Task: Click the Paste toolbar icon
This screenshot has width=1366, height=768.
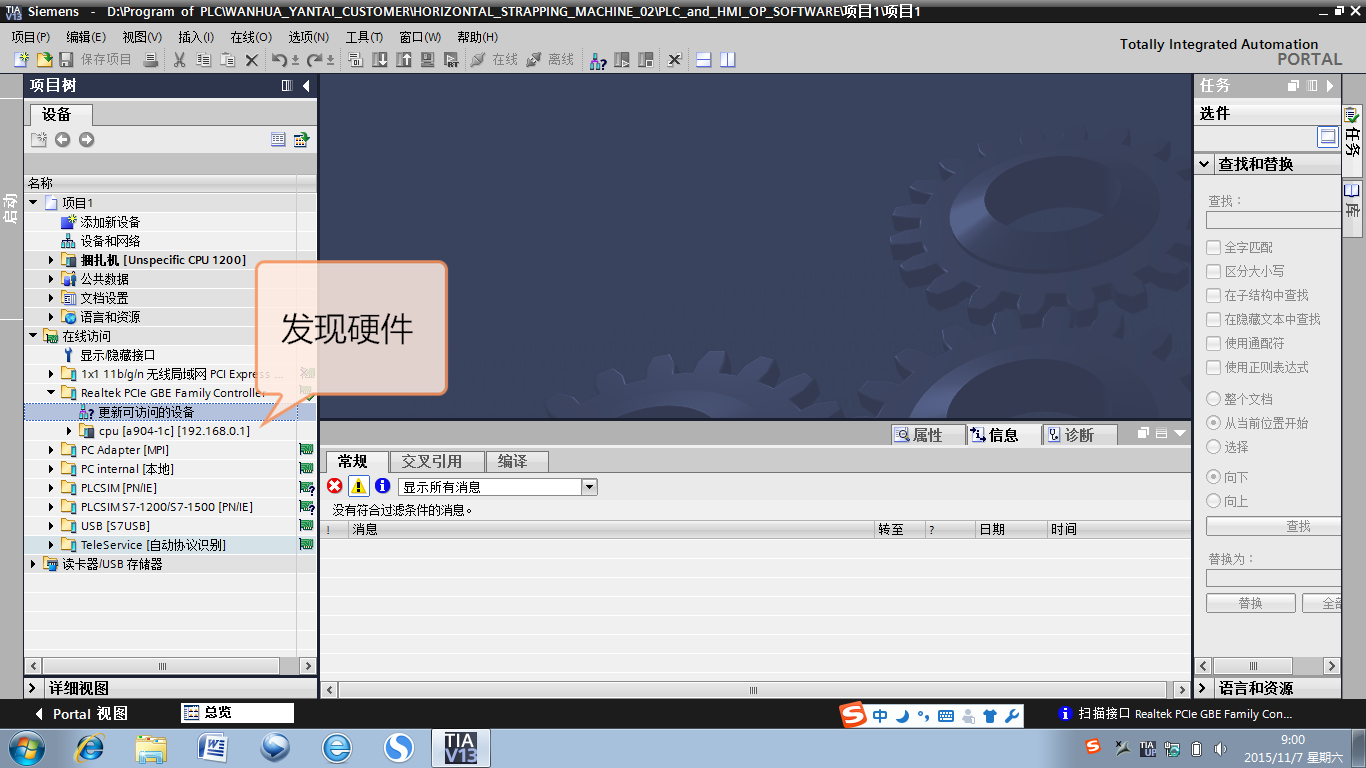Action: [228, 60]
